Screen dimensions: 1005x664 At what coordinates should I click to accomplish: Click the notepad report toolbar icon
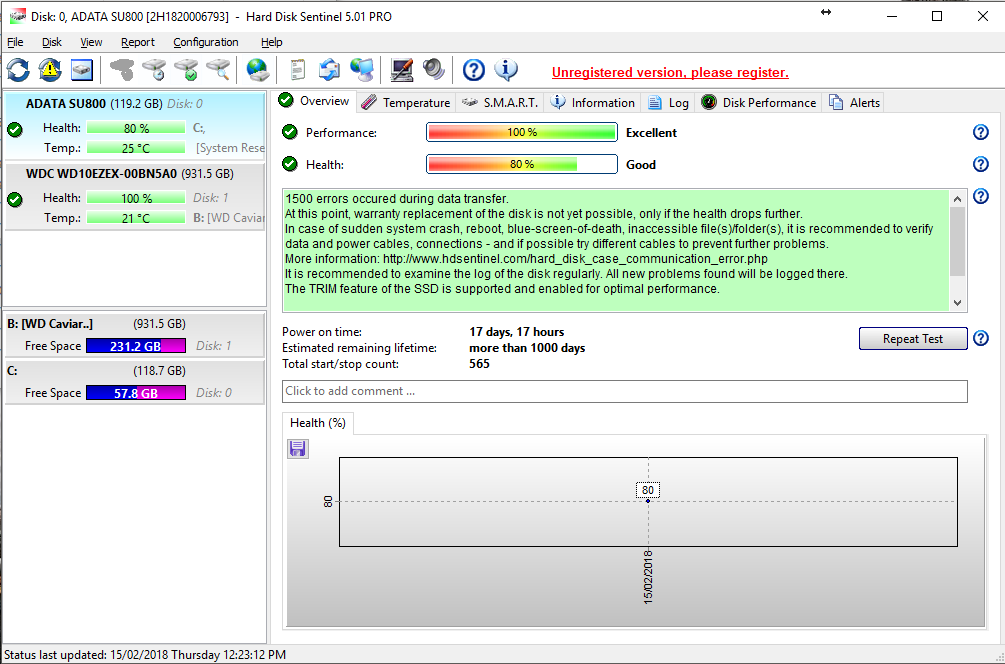click(297, 70)
